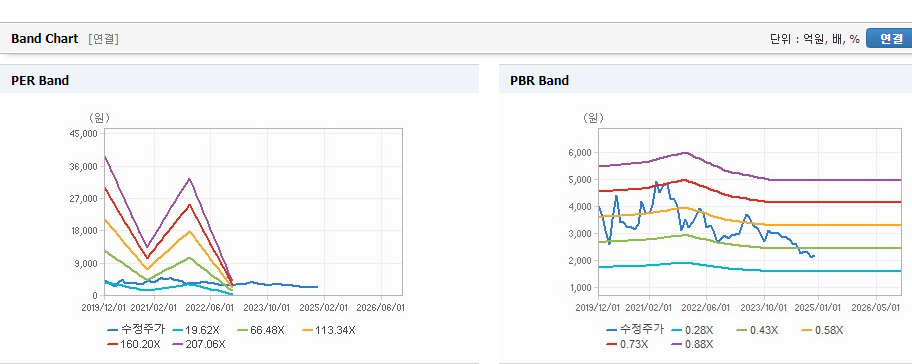Click the 6,000 y-axis label in PBR chart

pos(581,153)
